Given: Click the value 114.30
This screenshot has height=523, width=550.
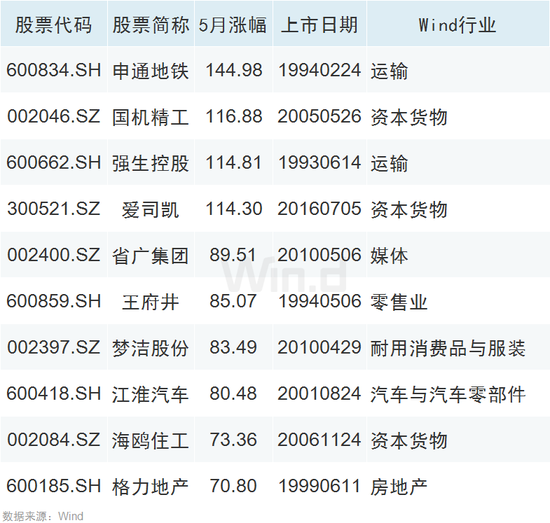Looking at the screenshot, I should [x=234, y=209].
